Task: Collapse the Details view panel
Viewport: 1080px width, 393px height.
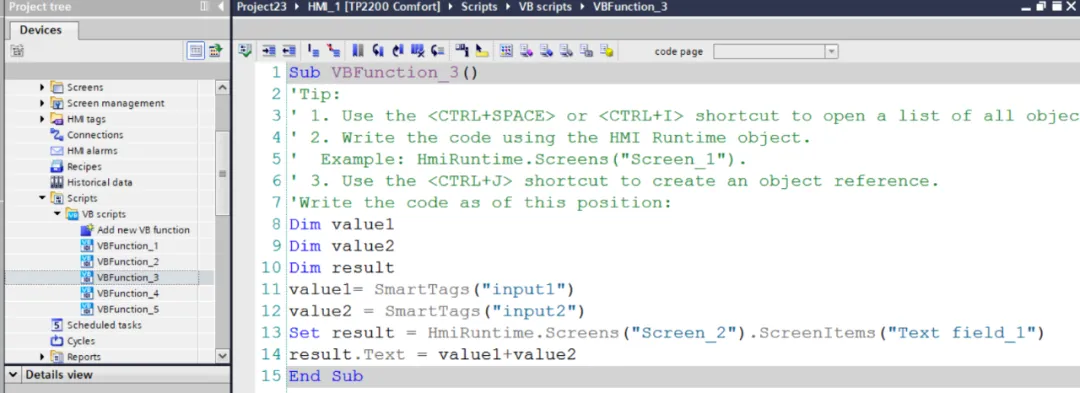Action: click(14, 375)
